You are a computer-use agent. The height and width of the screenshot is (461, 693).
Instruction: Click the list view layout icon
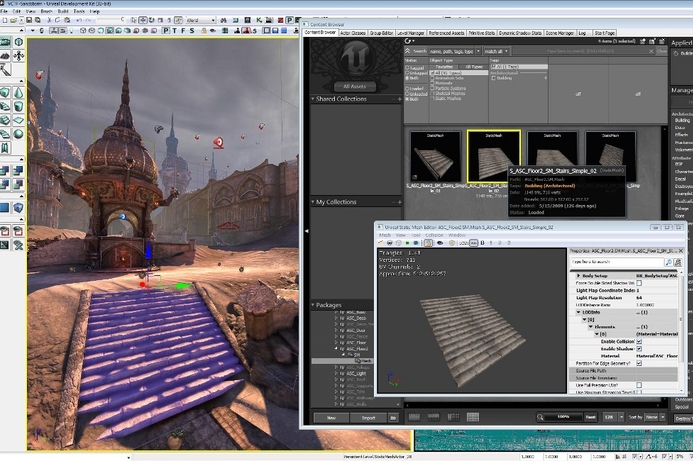(x=414, y=417)
